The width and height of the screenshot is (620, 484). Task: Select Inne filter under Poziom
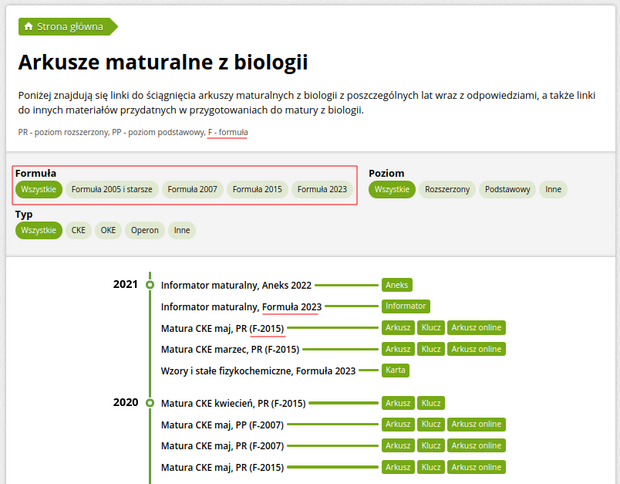[x=553, y=189]
